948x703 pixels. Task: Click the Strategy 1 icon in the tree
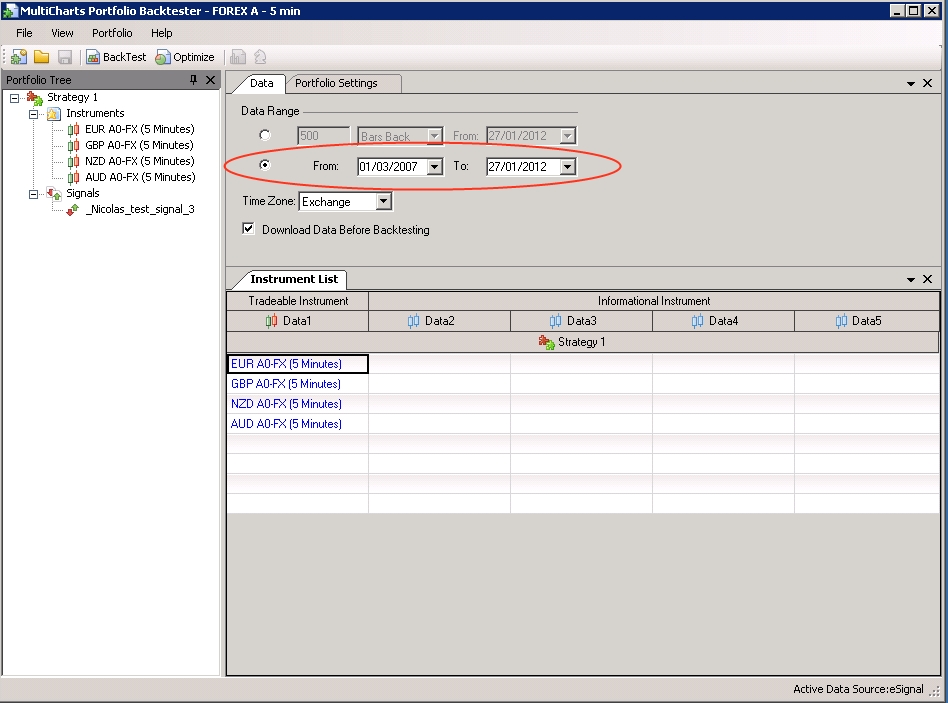click(x=35, y=97)
